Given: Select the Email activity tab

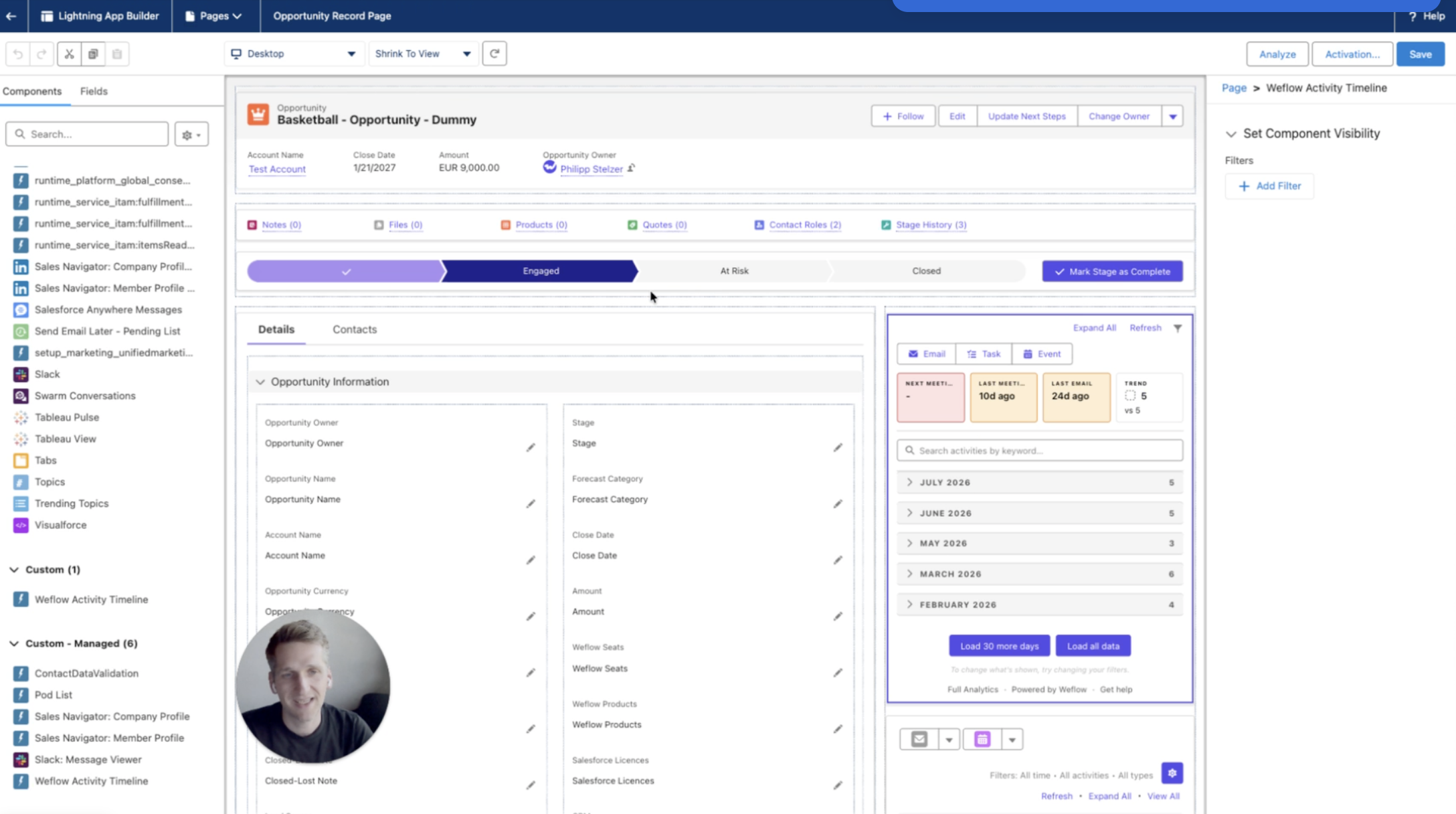Looking at the screenshot, I should 927,354.
